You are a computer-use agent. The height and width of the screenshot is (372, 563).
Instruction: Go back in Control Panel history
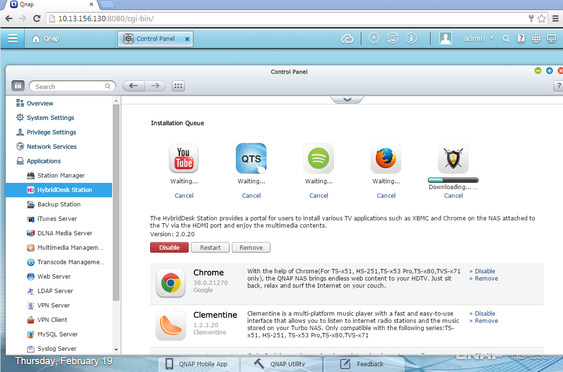point(134,86)
